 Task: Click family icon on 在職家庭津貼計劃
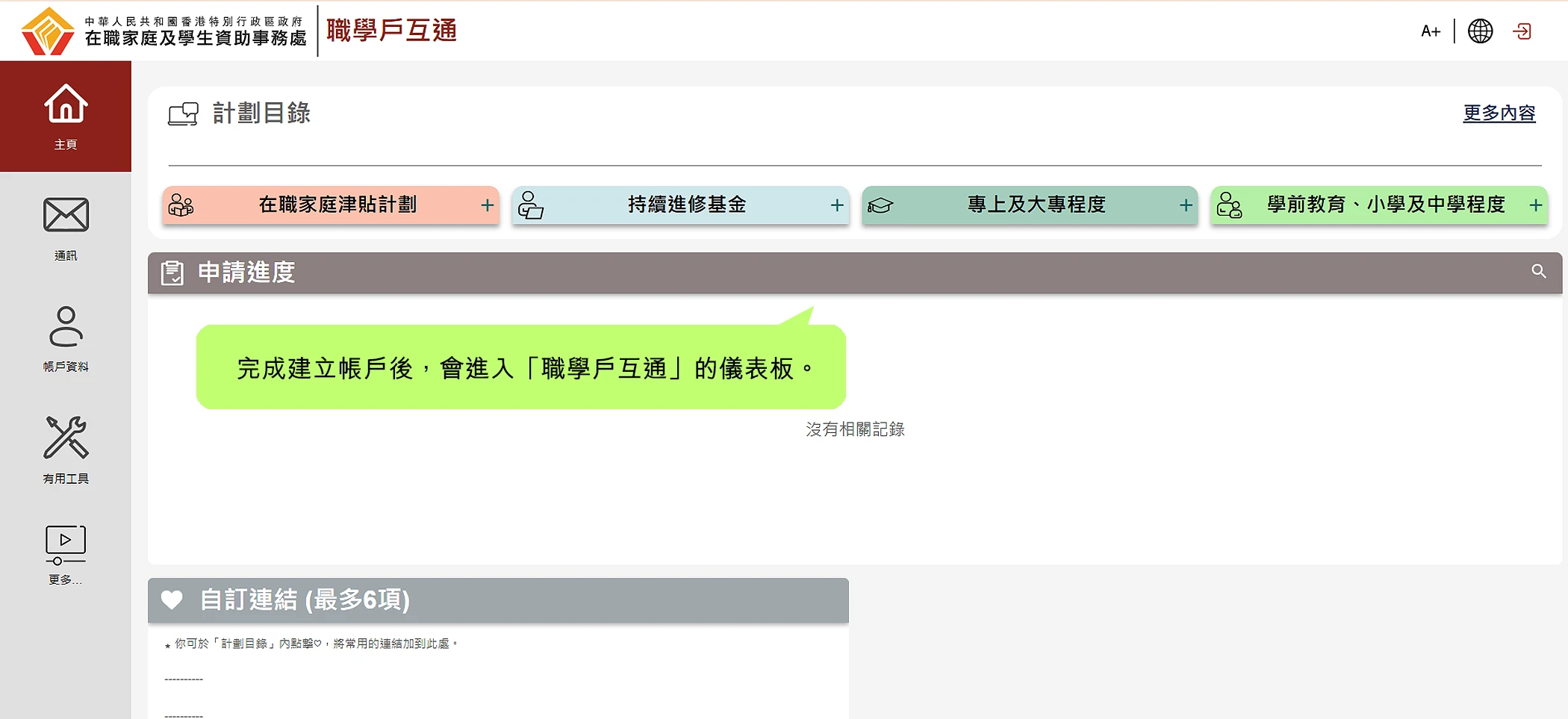pos(181,205)
